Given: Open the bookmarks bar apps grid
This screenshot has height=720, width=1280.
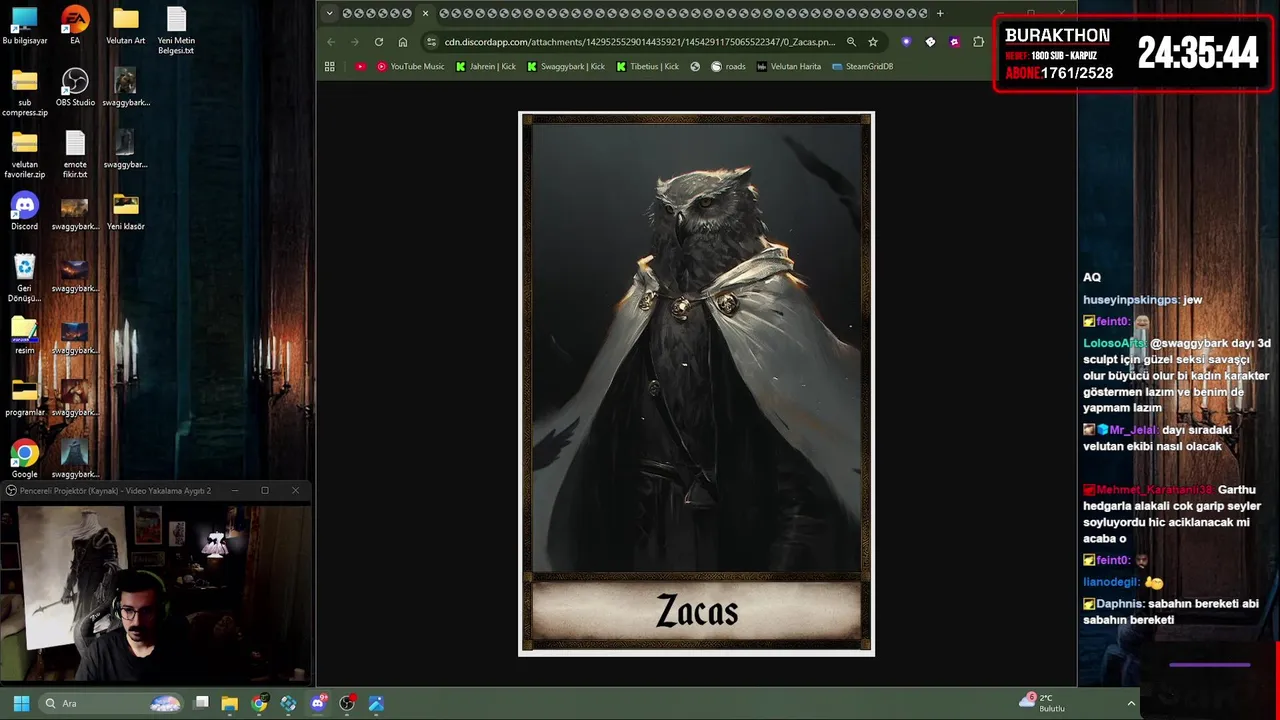Looking at the screenshot, I should (330, 66).
